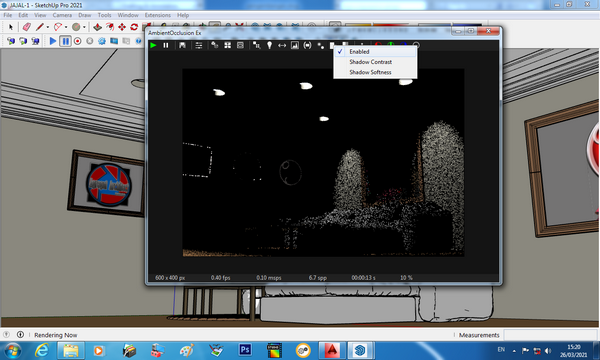Click the 10 % progress text
The image size is (600, 360).
tap(406, 278)
